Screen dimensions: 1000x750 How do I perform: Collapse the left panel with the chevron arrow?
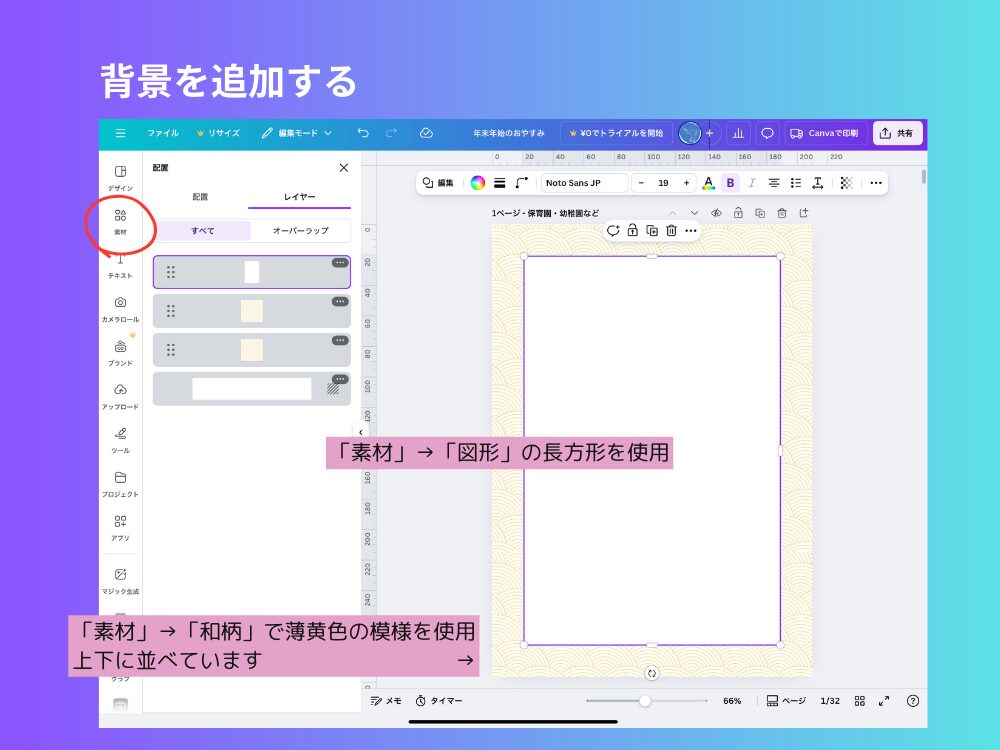coord(361,430)
